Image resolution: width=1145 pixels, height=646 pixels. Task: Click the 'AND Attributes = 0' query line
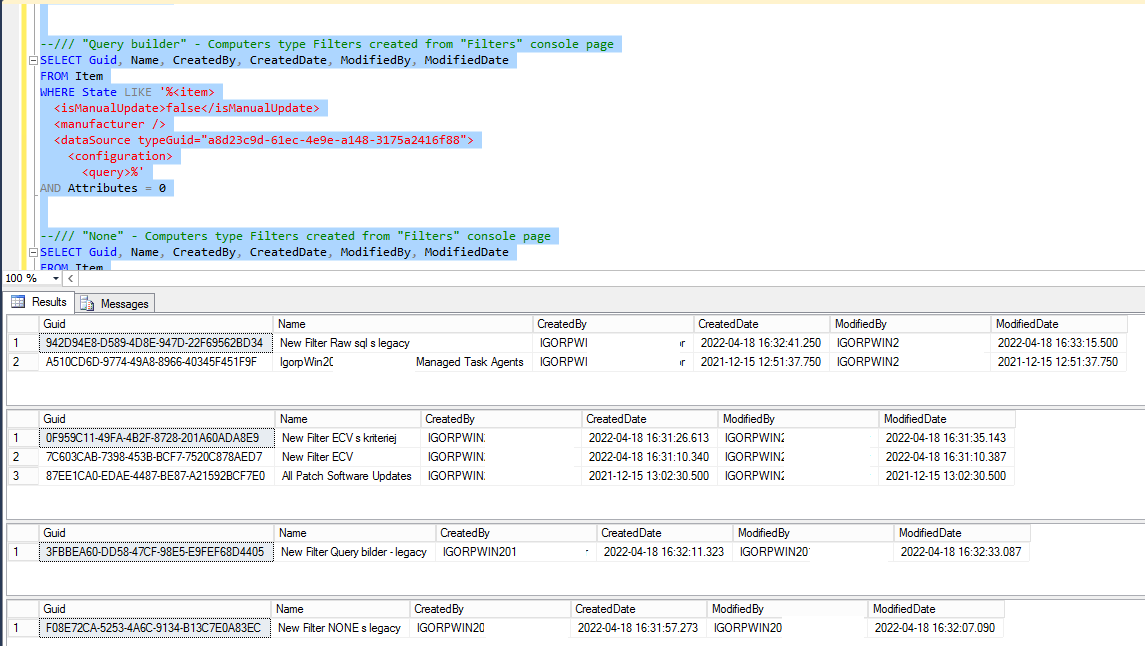pos(103,188)
